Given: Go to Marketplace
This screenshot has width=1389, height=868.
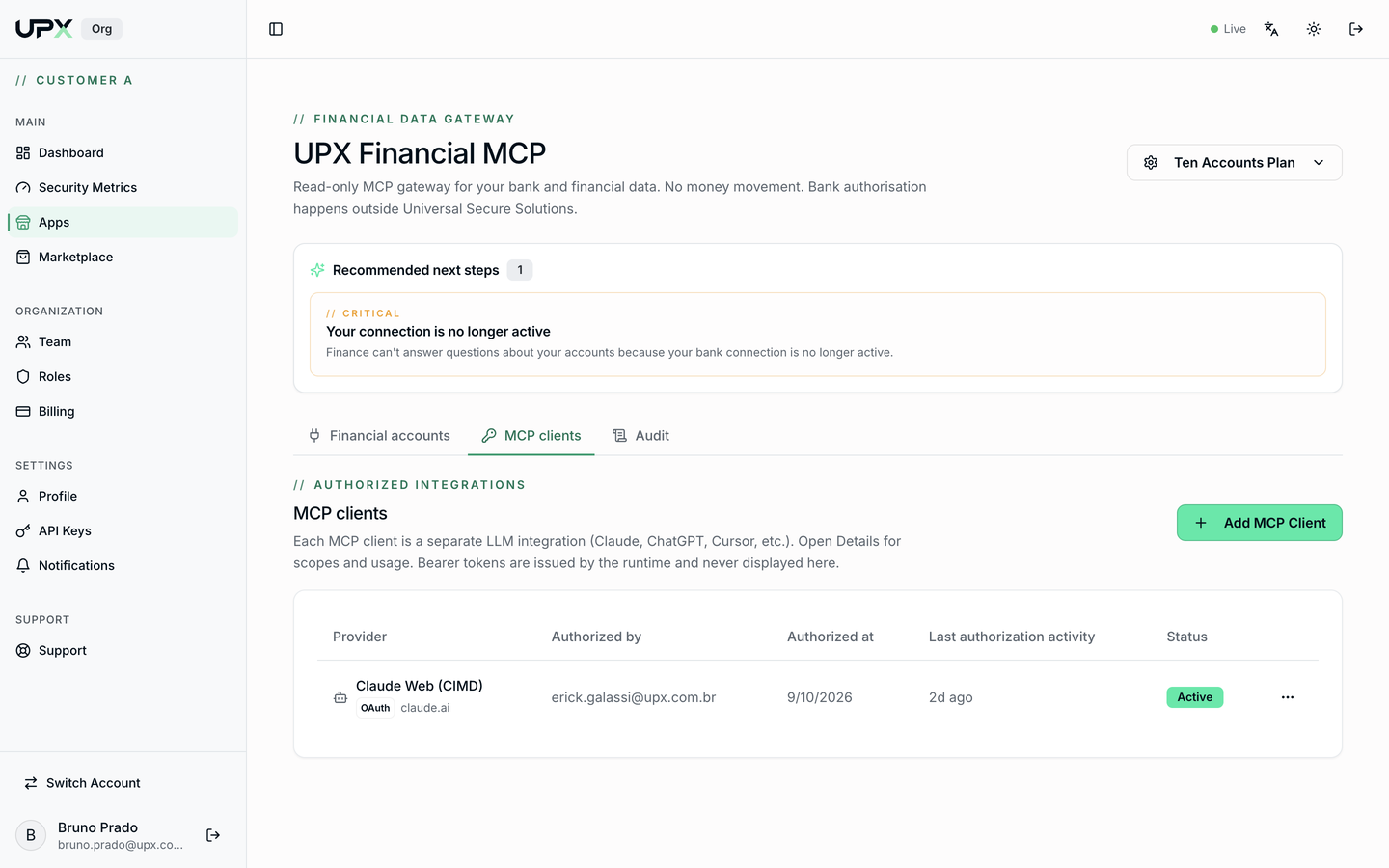Looking at the screenshot, I should [x=123, y=257].
